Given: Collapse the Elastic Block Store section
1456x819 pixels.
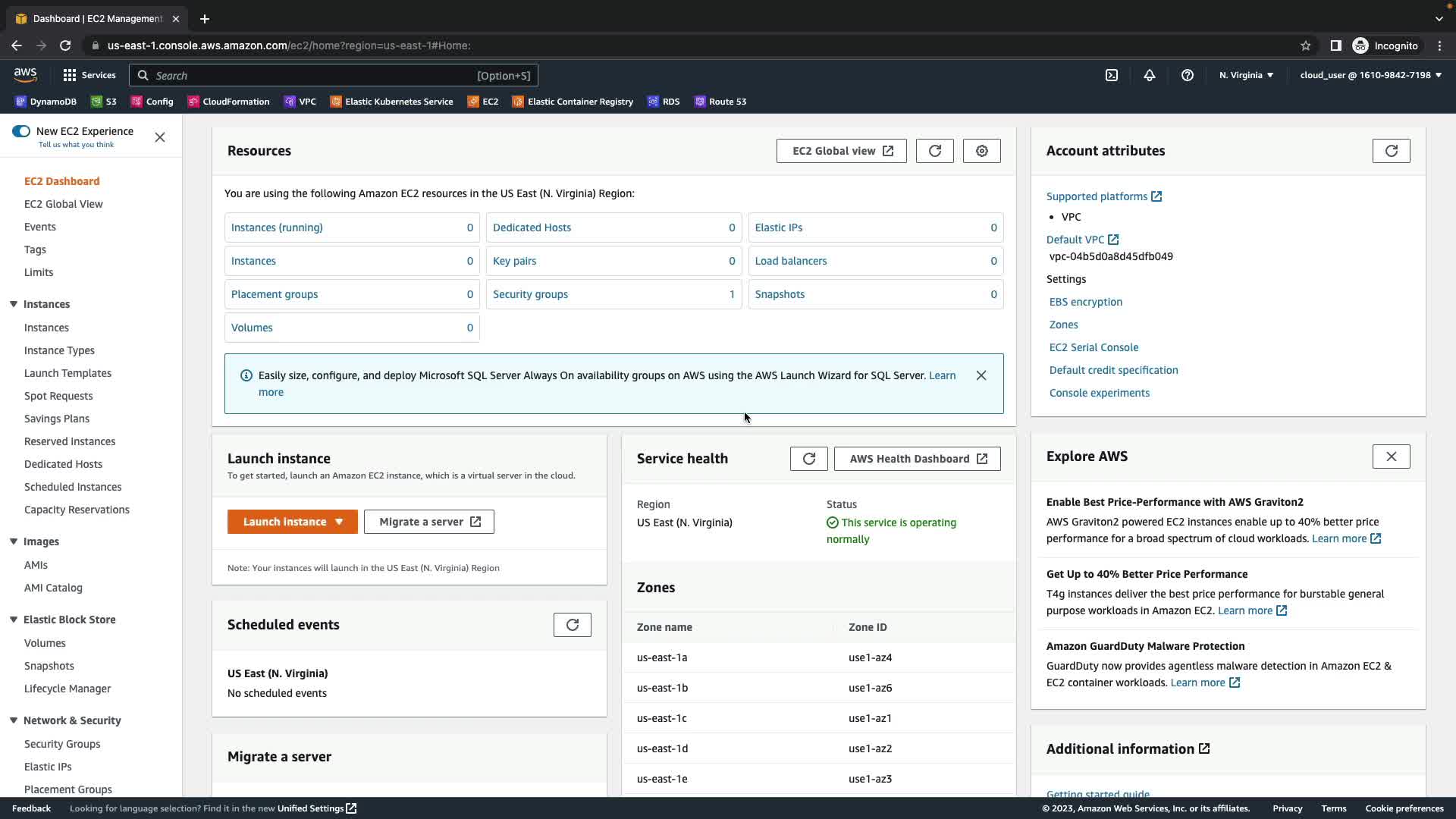Looking at the screenshot, I should [x=14, y=620].
